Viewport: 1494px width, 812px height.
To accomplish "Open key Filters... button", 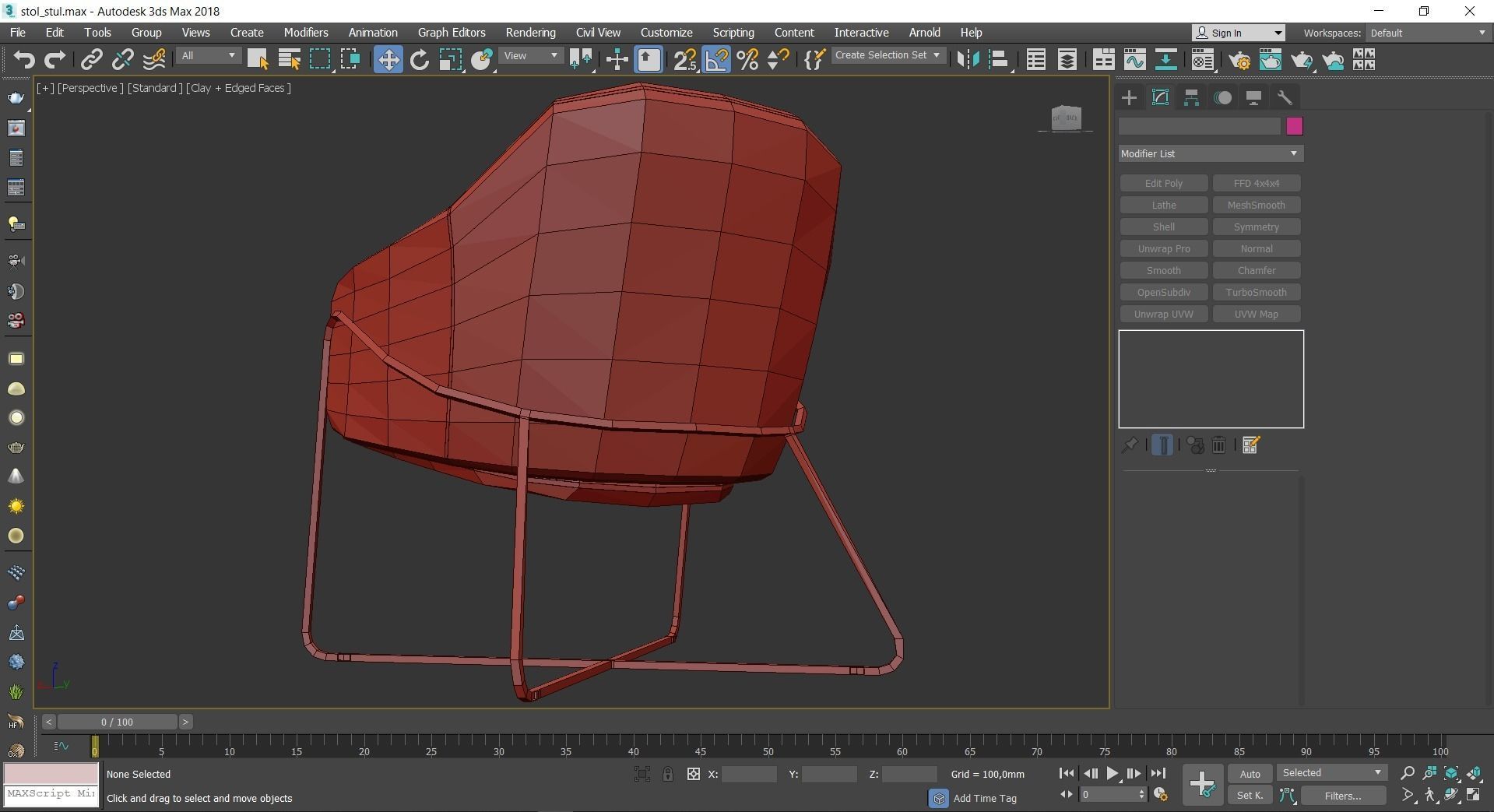I will click(x=1343, y=795).
